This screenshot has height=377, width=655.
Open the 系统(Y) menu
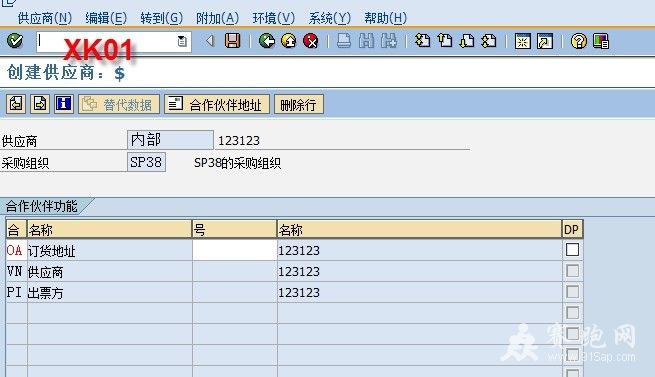click(330, 18)
